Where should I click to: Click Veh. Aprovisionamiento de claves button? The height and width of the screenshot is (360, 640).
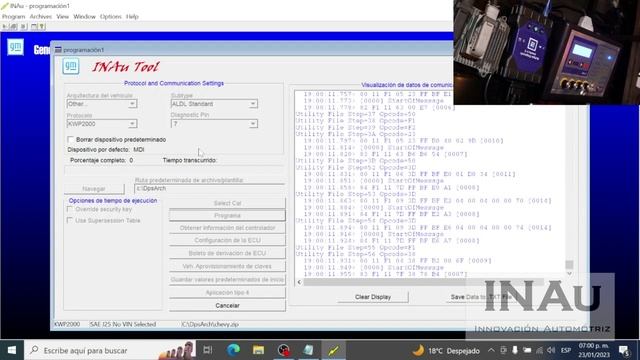227,267
